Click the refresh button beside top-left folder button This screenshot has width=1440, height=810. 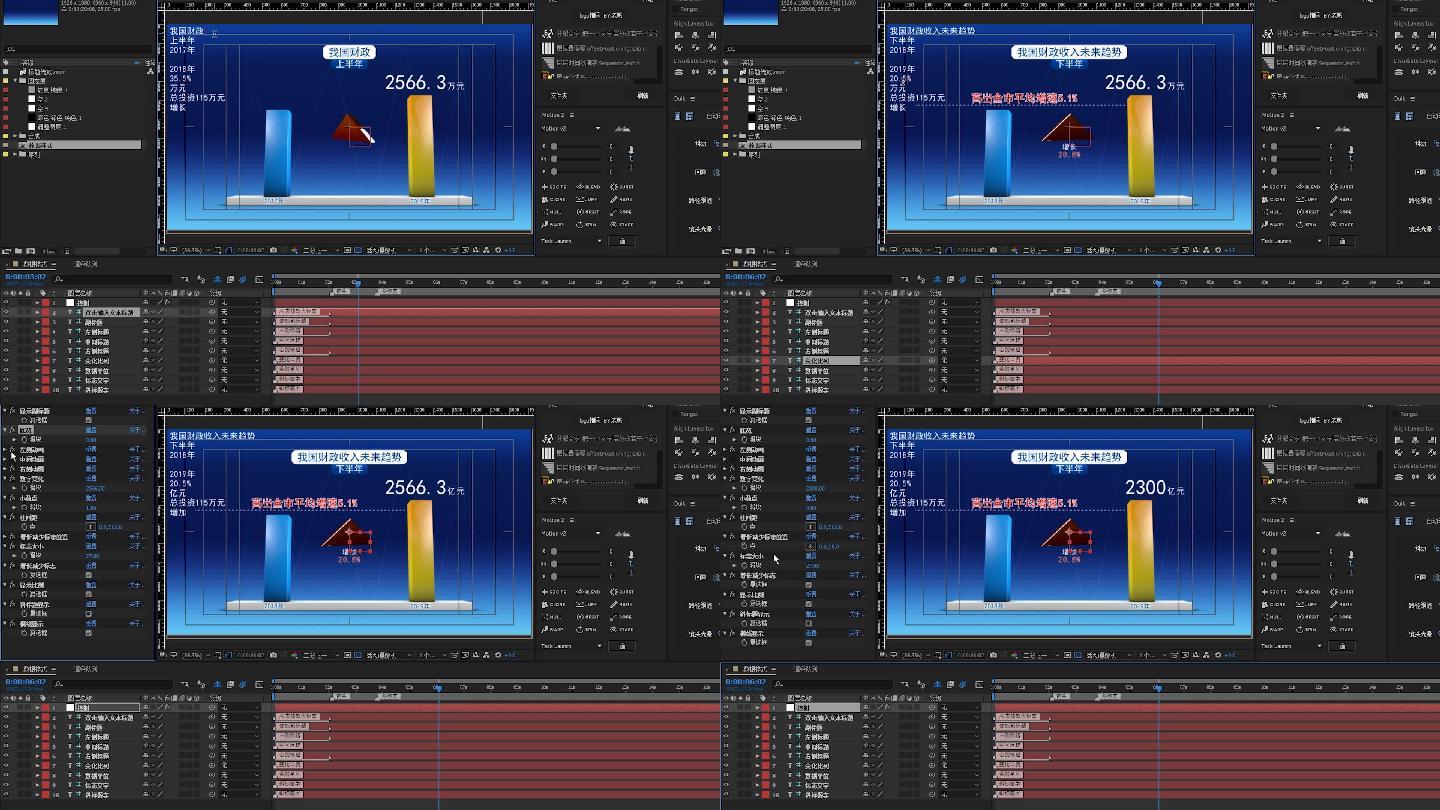point(642,96)
